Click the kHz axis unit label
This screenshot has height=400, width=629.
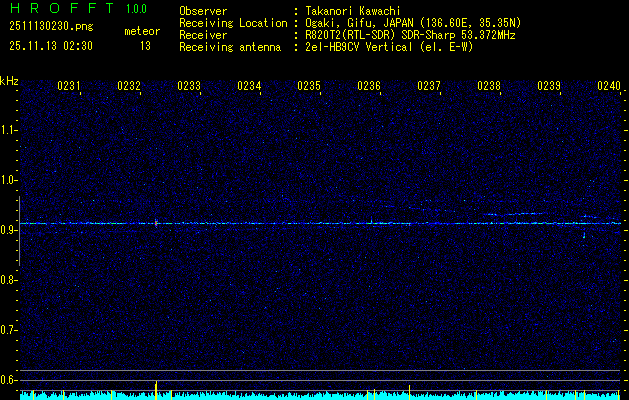point(9,81)
